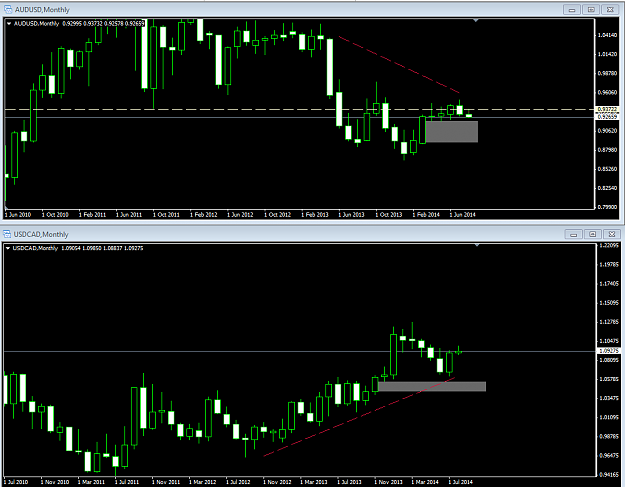The height and width of the screenshot is (487, 625).
Task: Select the gray rectangle on AUDUSD chart
Action: pos(452,132)
